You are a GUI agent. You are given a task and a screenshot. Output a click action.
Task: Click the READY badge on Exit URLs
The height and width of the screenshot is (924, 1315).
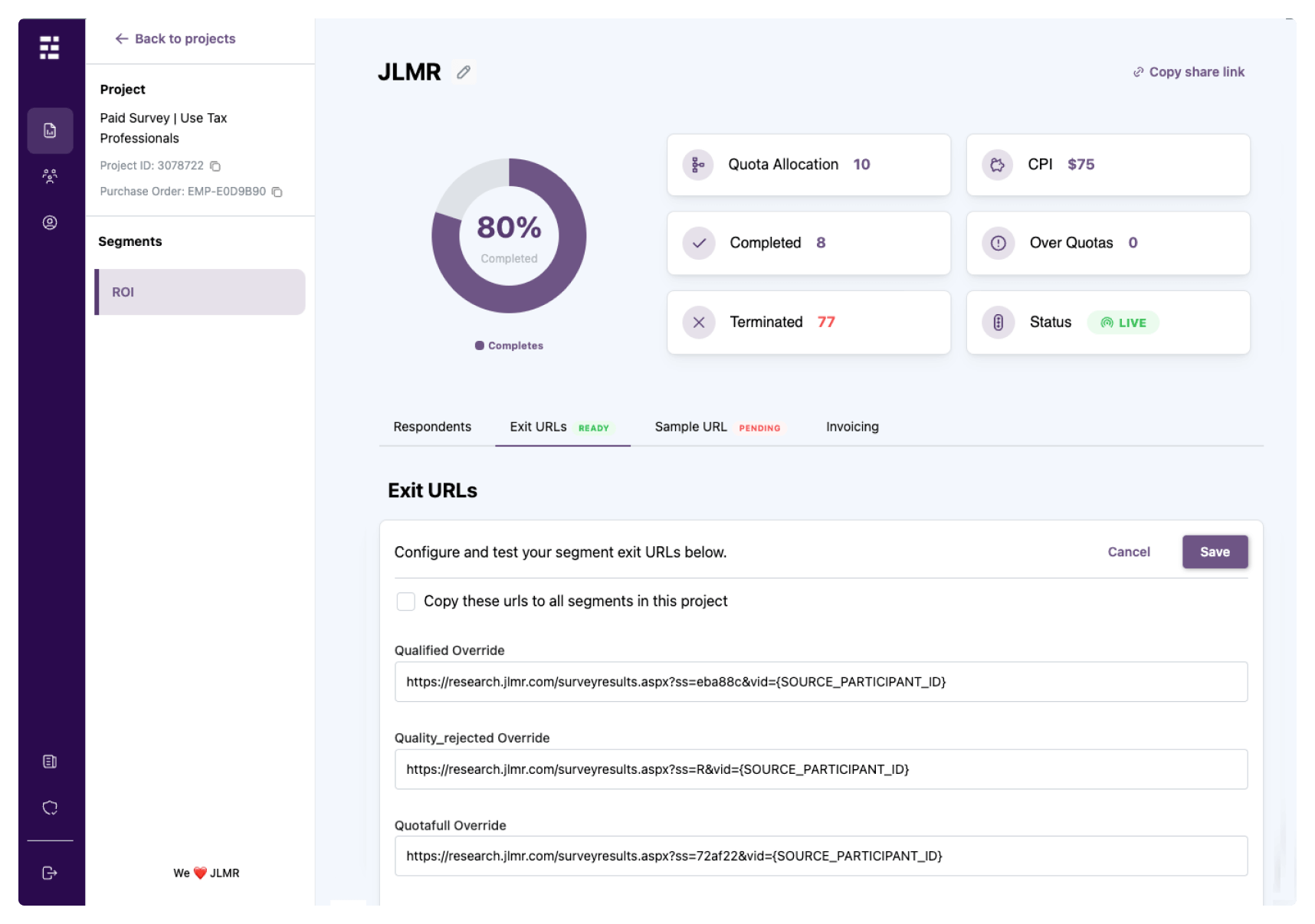594,428
